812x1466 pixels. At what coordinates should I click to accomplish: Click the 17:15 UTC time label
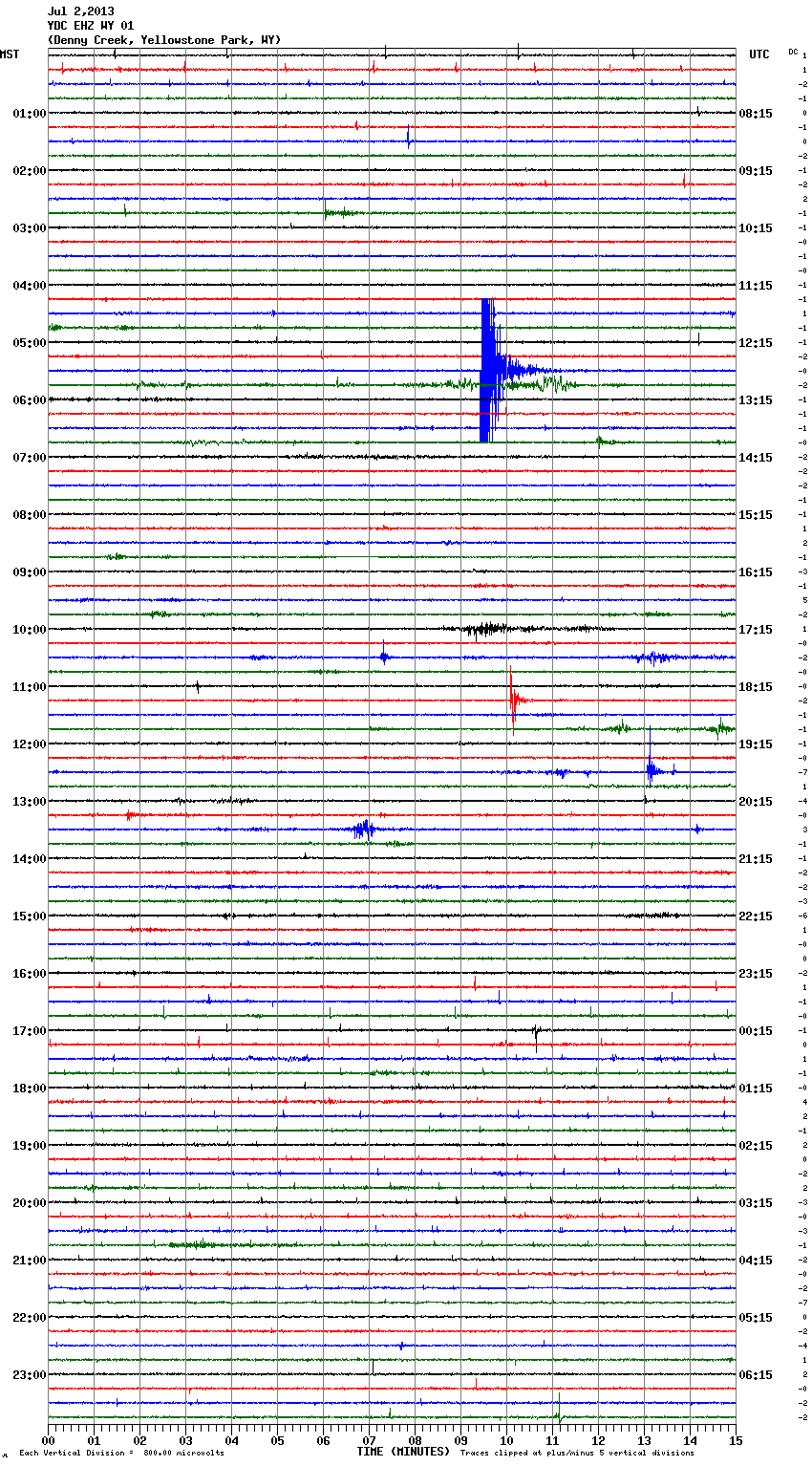click(x=756, y=630)
